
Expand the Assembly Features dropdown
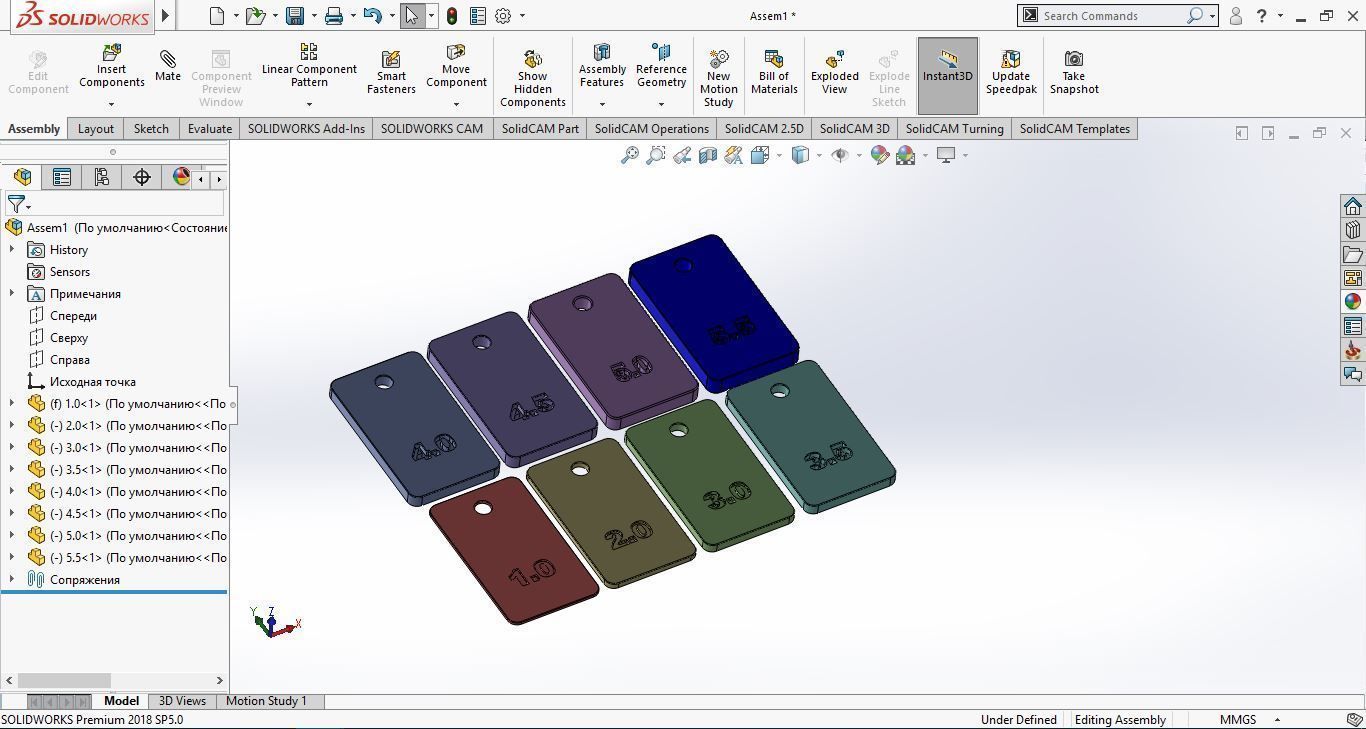point(602,104)
